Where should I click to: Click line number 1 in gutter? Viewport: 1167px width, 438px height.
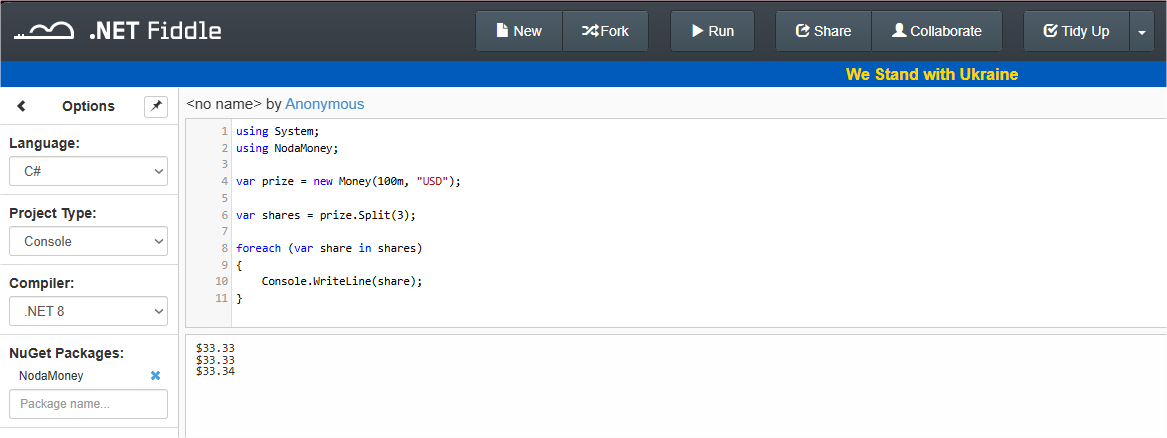point(224,131)
